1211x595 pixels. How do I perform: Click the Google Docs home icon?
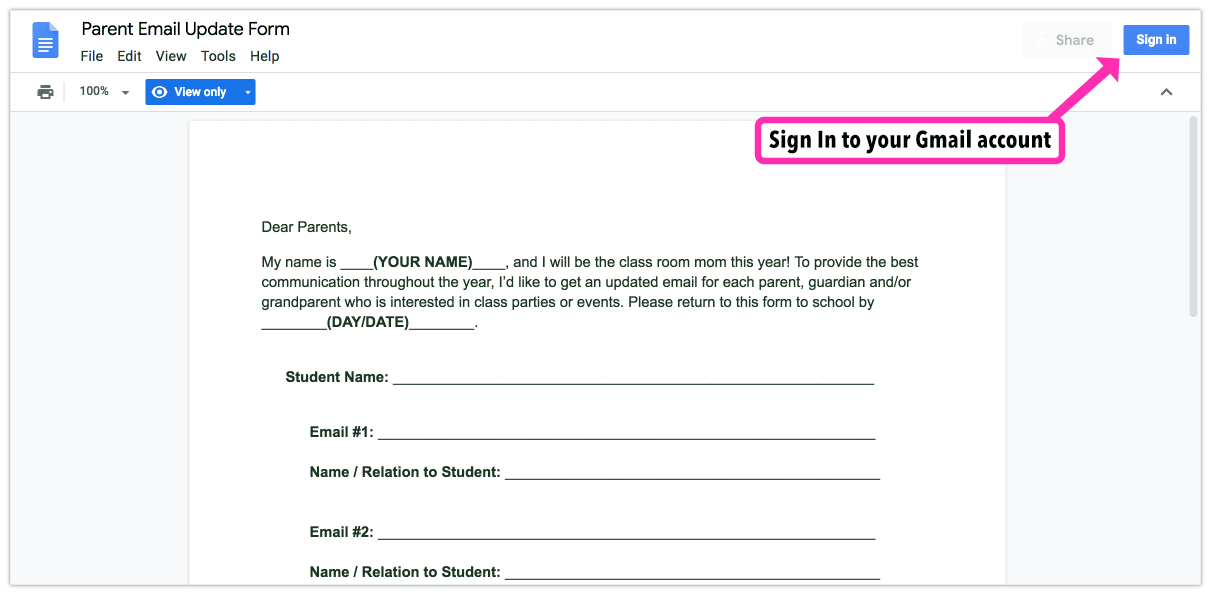(46, 40)
